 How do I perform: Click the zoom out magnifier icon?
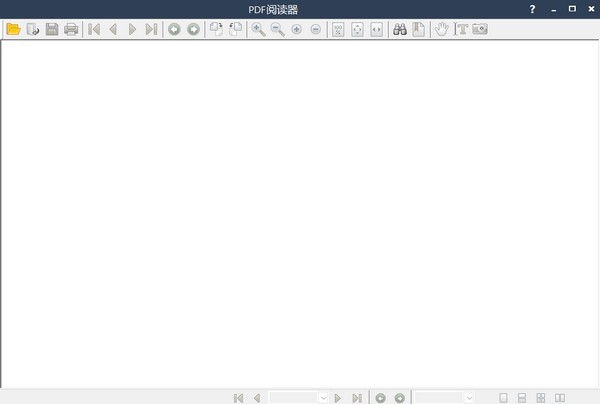pyautogui.click(x=277, y=29)
